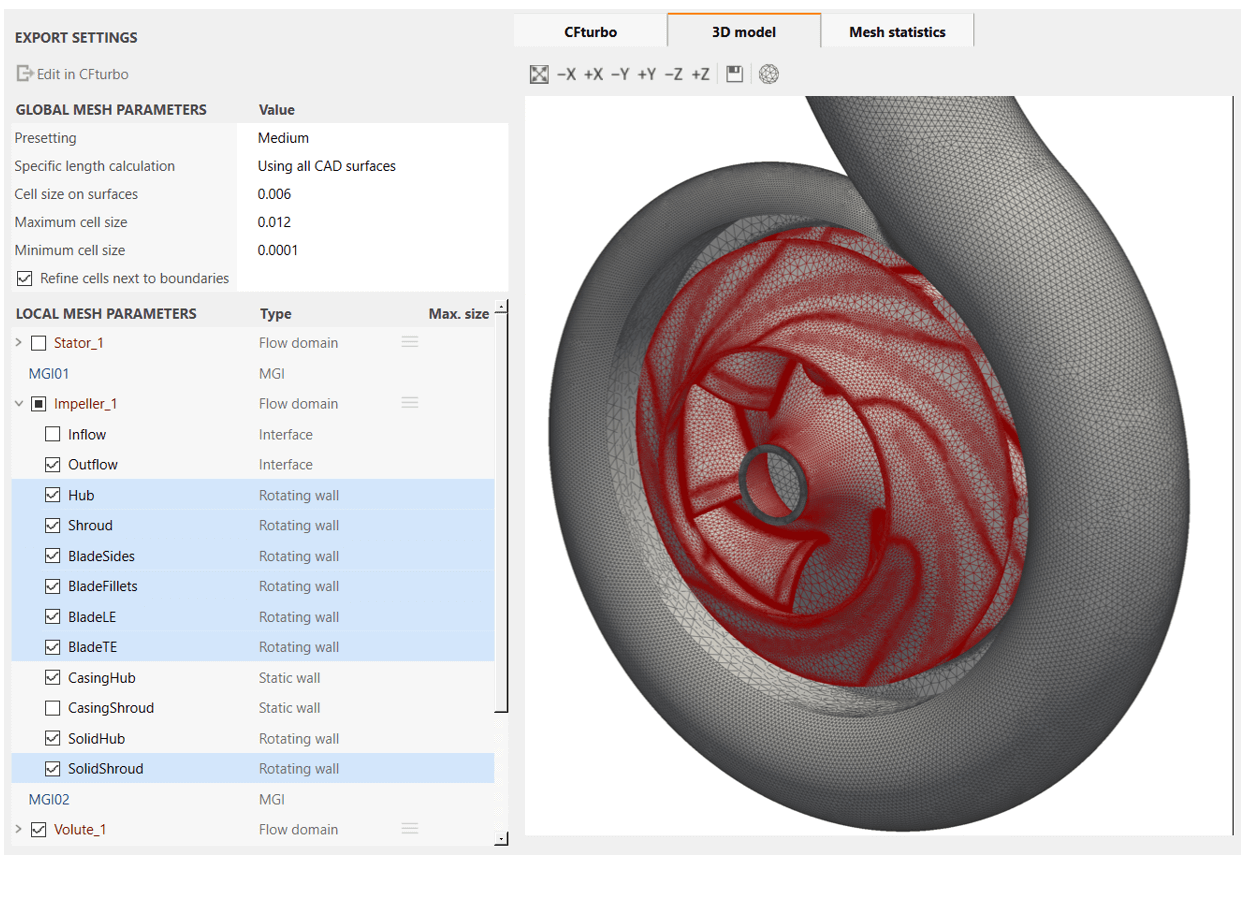Screen dimensions: 1245x898
Task: Open the Presetting dropdown showing Medium
Action: click(372, 138)
